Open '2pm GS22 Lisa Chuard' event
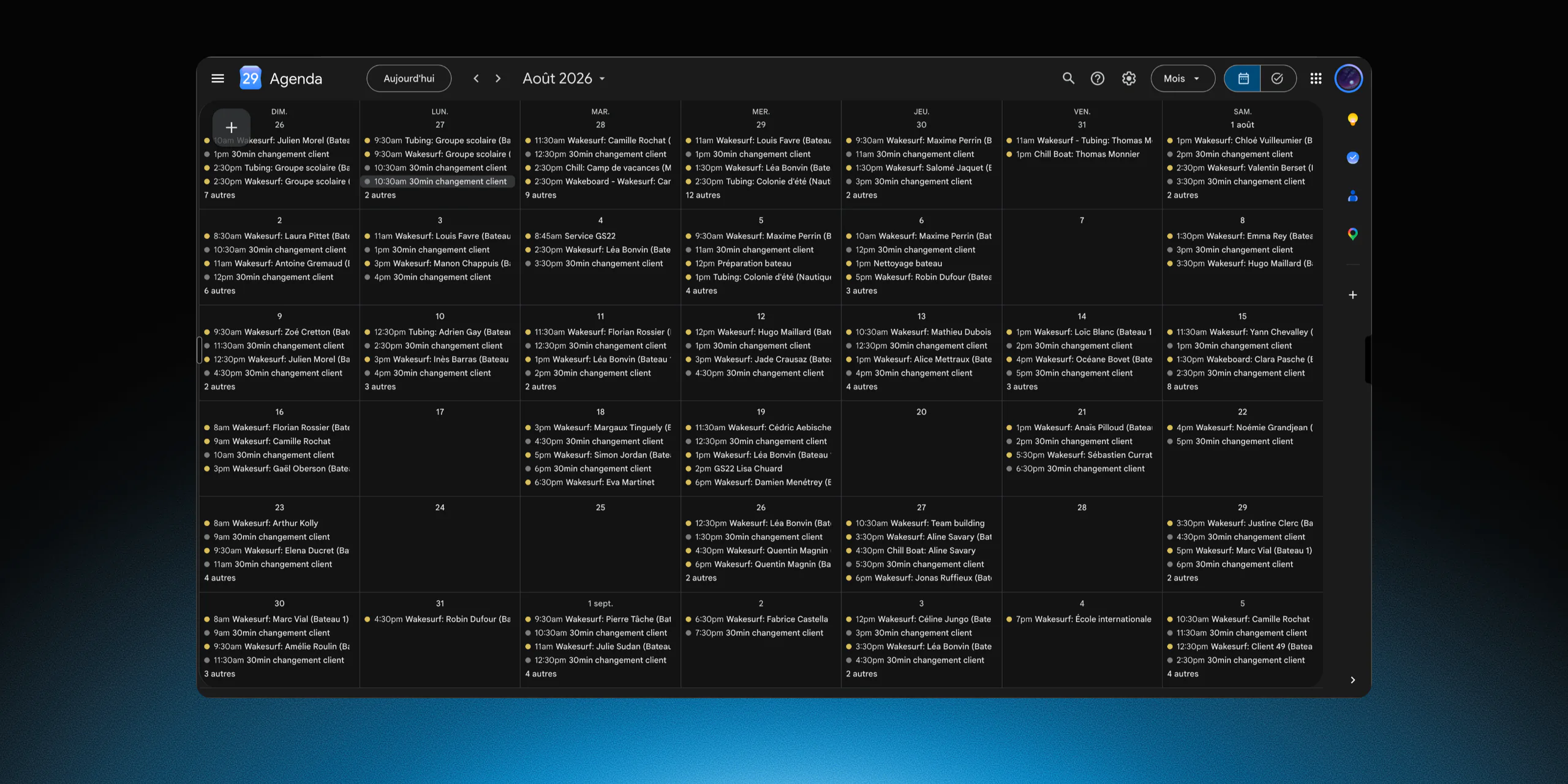1568x784 pixels. point(759,469)
